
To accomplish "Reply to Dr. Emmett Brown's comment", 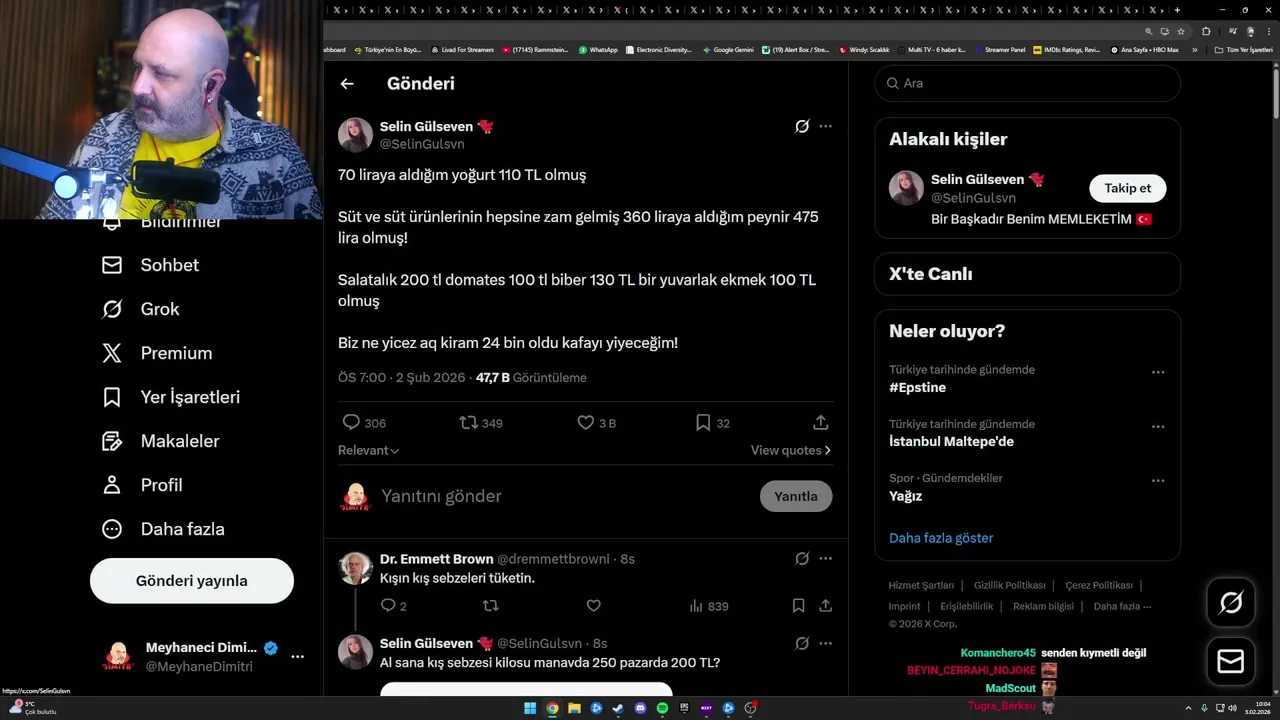I will pos(388,606).
